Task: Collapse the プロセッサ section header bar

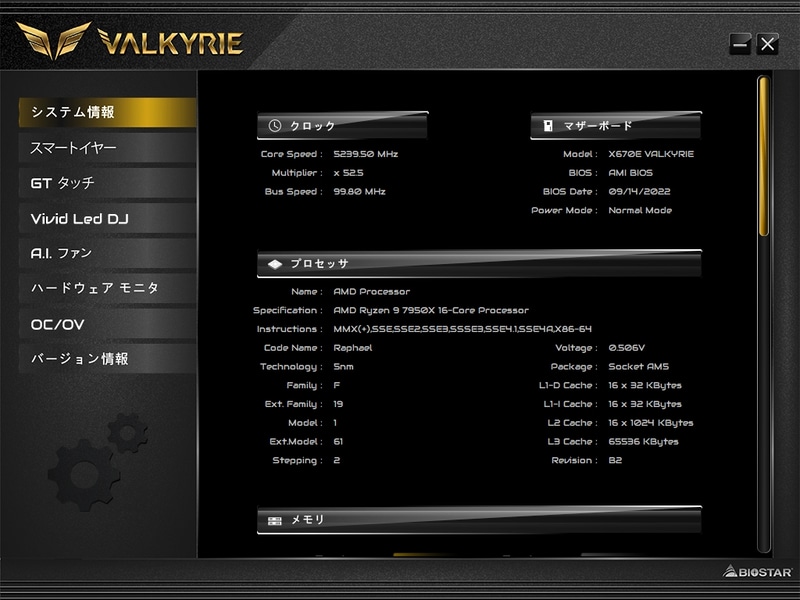Action: [x=480, y=263]
